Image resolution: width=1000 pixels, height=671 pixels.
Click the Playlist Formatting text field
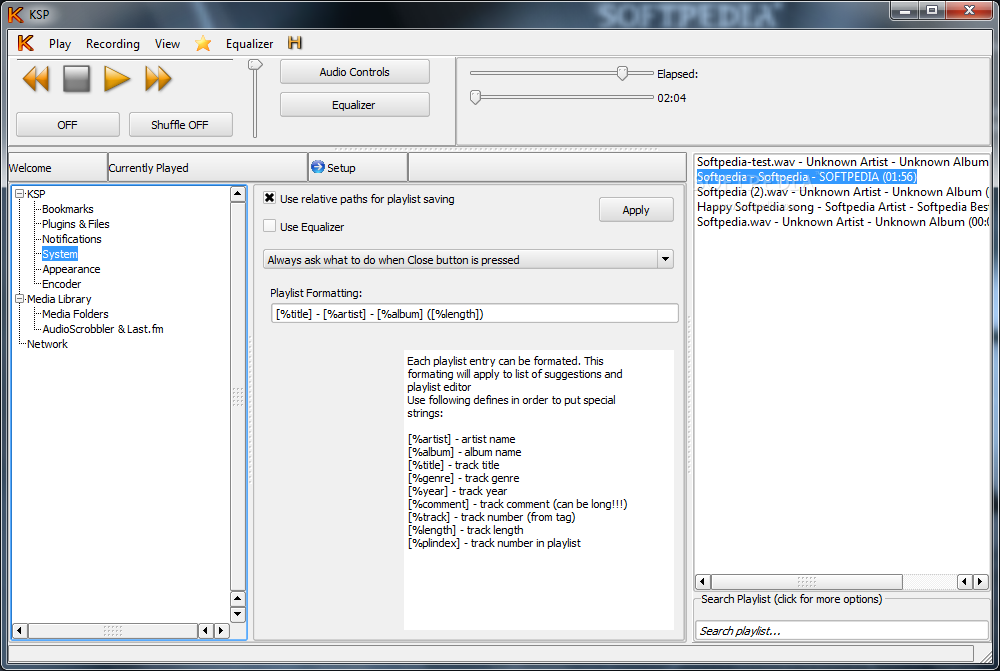tap(474, 314)
